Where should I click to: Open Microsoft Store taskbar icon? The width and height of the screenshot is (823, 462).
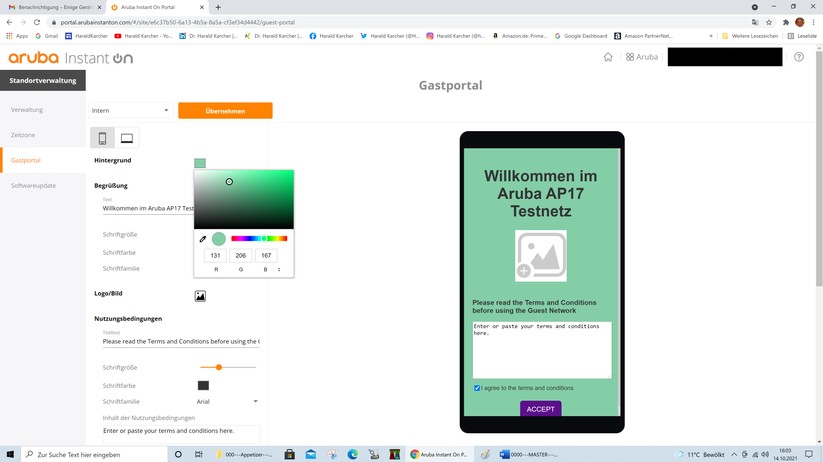coord(290,455)
